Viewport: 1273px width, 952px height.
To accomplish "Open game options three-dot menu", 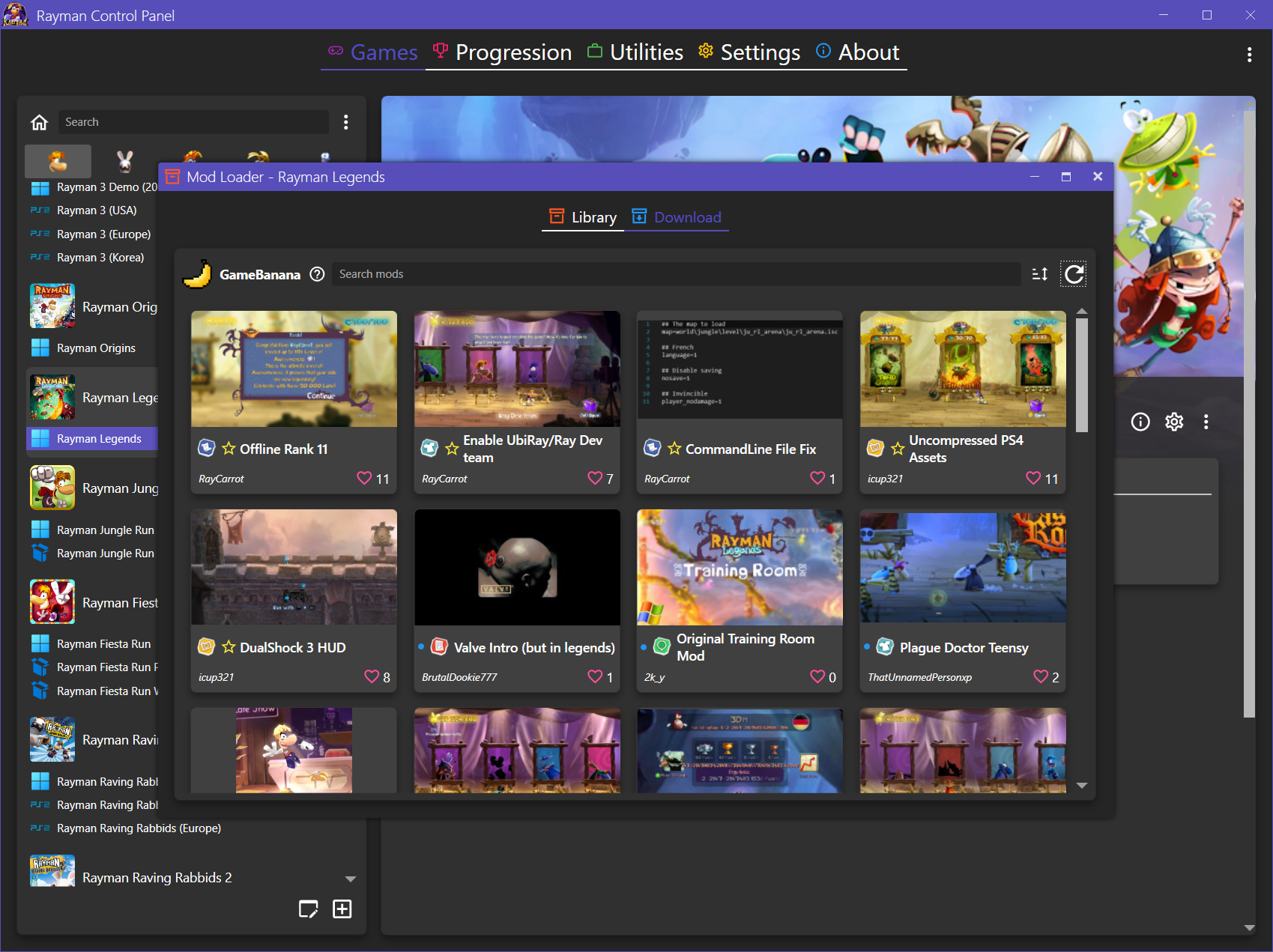I will (x=1206, y=422).
